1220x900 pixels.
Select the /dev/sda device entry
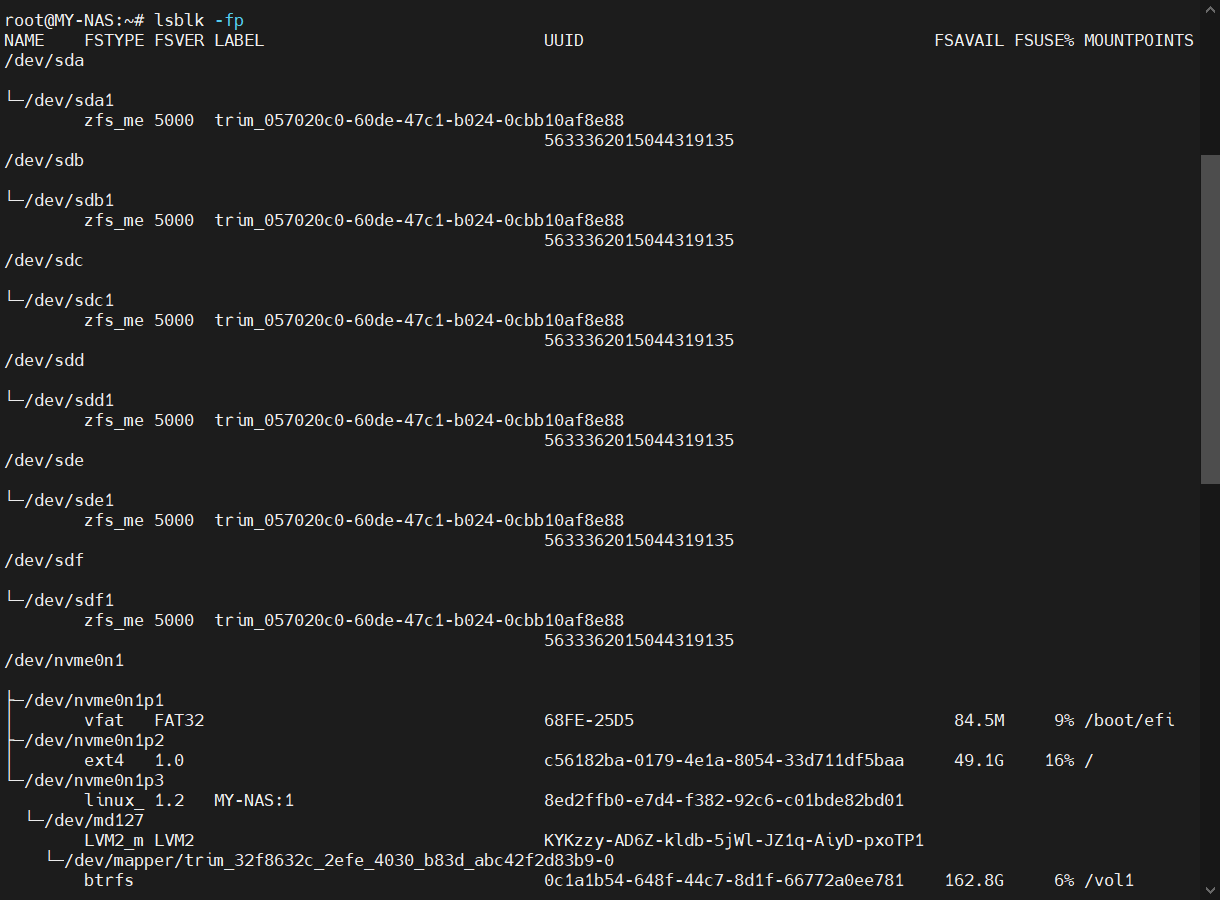point(44,60)
